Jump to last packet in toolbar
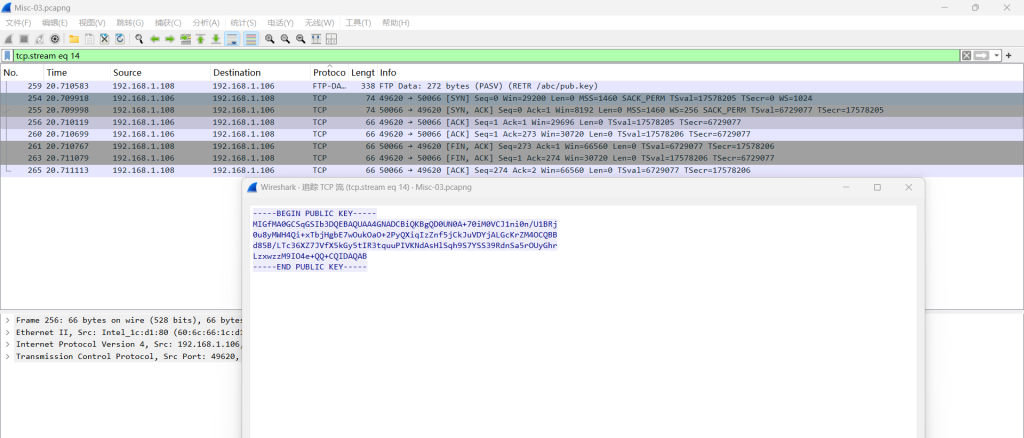The width and height of the screenshot is (1024, 438). pos(215,39)
